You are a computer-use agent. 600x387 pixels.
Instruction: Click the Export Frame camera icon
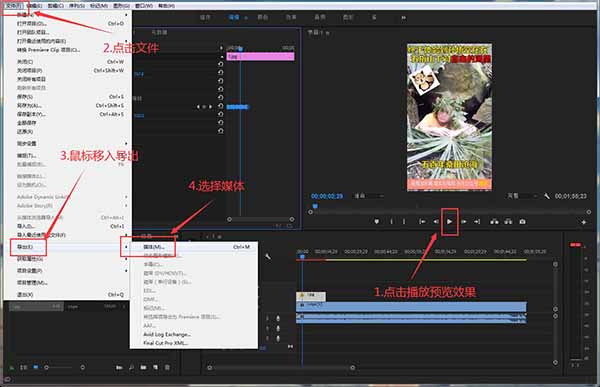pyautogui.click(x=522, y=222)
